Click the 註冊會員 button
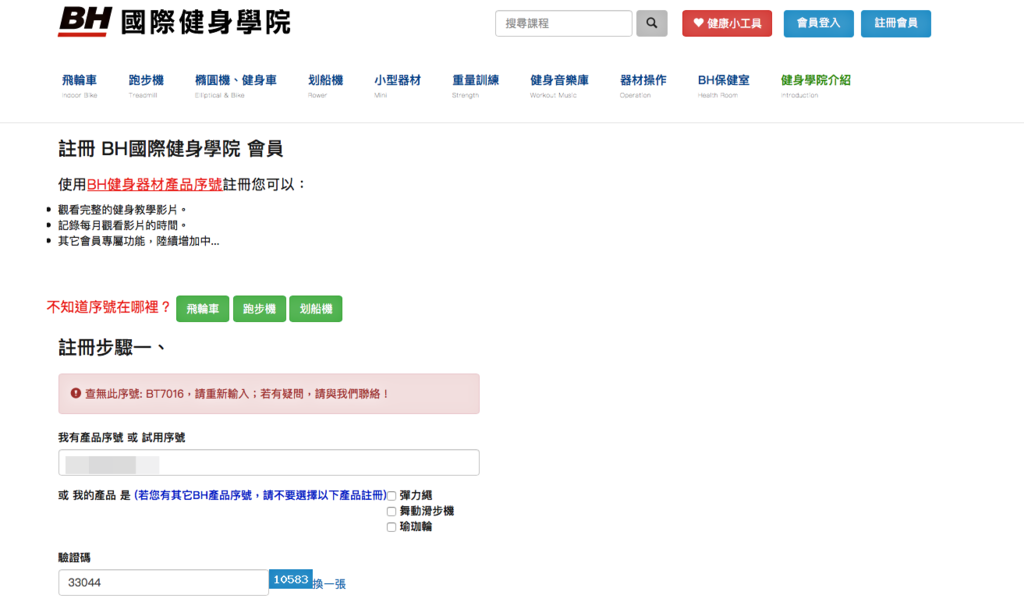Screen dimensions: 1024x602 896,24
